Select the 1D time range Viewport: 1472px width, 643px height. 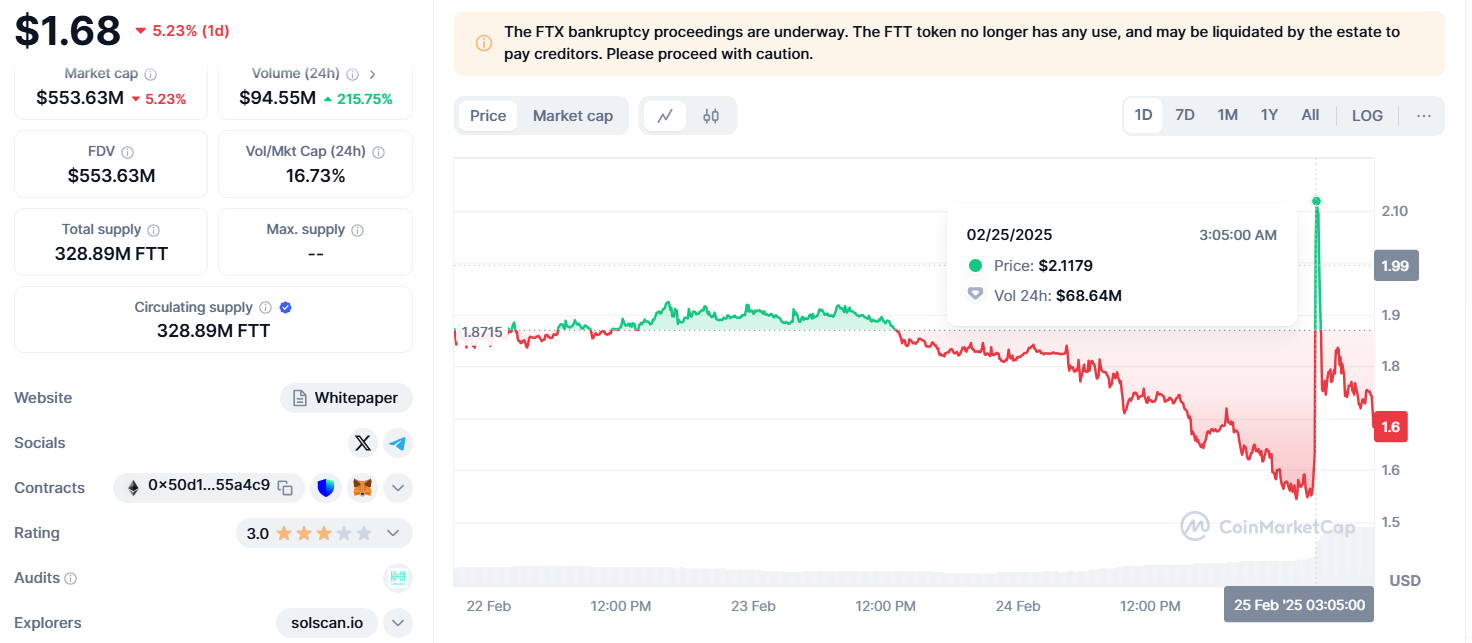pyautogui.click(x=1143, y=115)
